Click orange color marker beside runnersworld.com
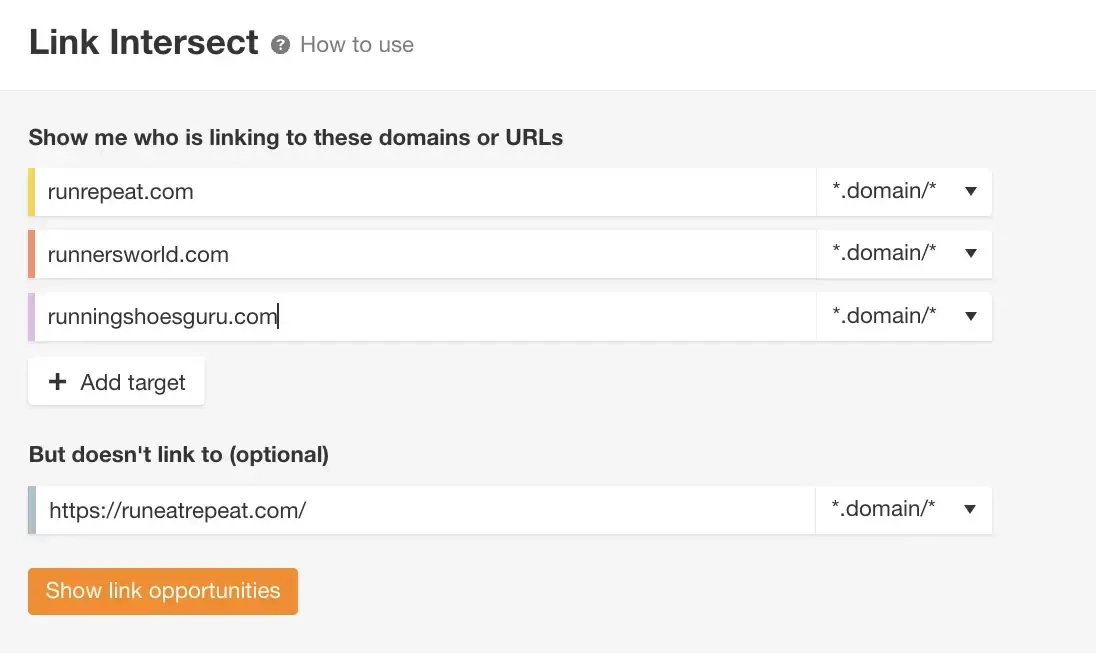The image size is (1096, 660). 32,254
